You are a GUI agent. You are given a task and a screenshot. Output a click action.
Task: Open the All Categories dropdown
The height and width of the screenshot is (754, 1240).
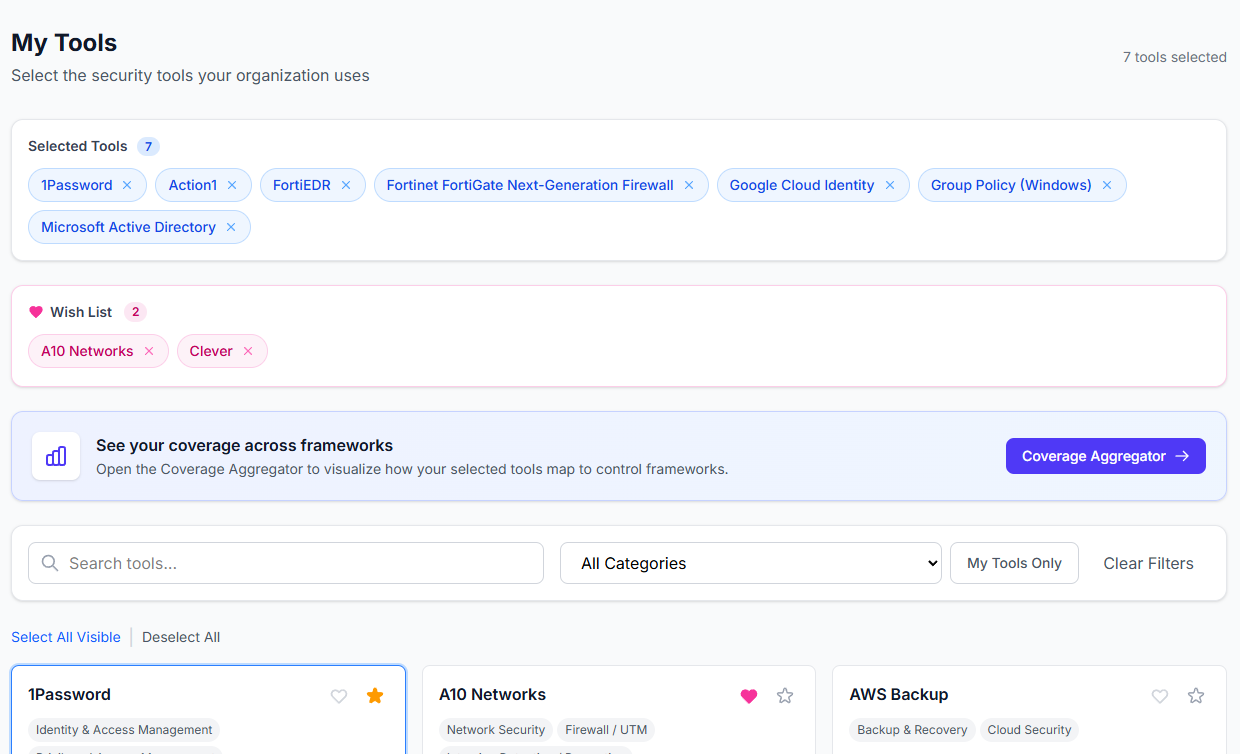[751, 563]
